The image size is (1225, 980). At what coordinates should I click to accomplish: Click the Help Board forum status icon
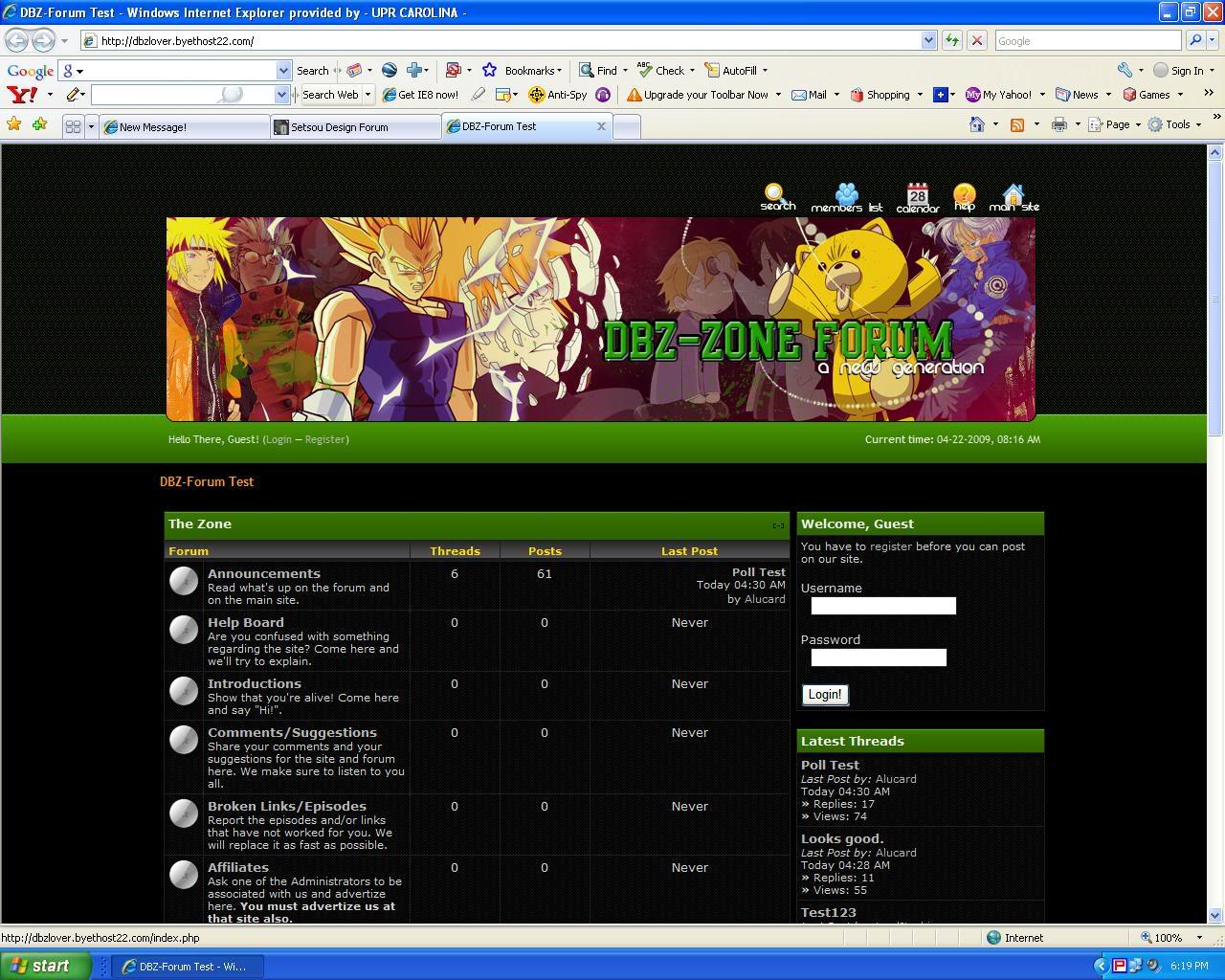pos(184,630)
